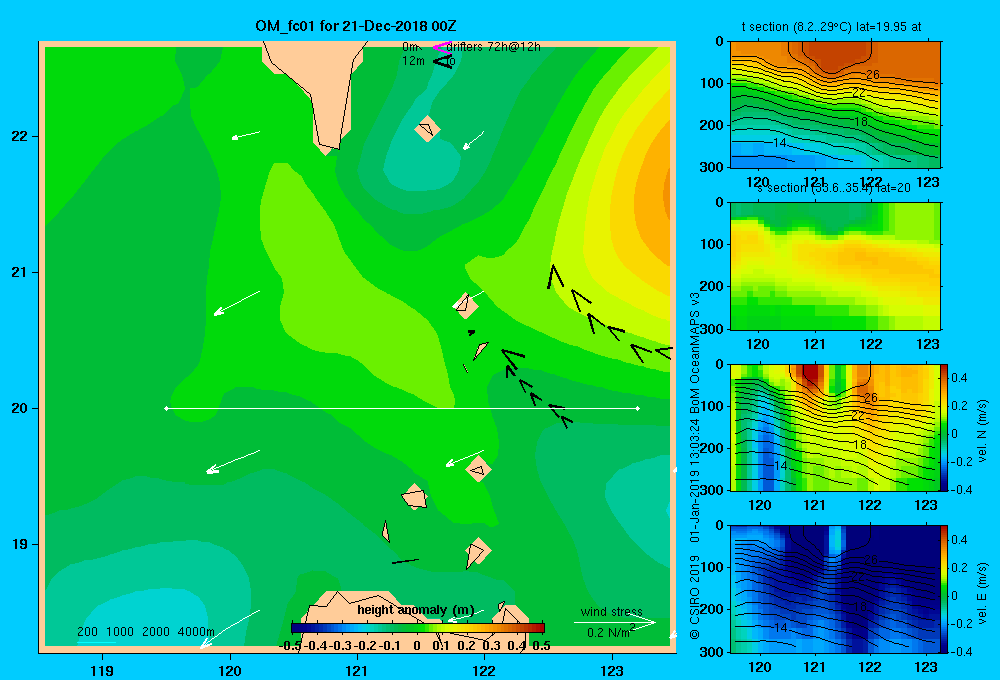Image resolution: width=1000 pixels, height=680 pixels.
Task: Click latitude label 20 on main map
Action: click(20, 408)
